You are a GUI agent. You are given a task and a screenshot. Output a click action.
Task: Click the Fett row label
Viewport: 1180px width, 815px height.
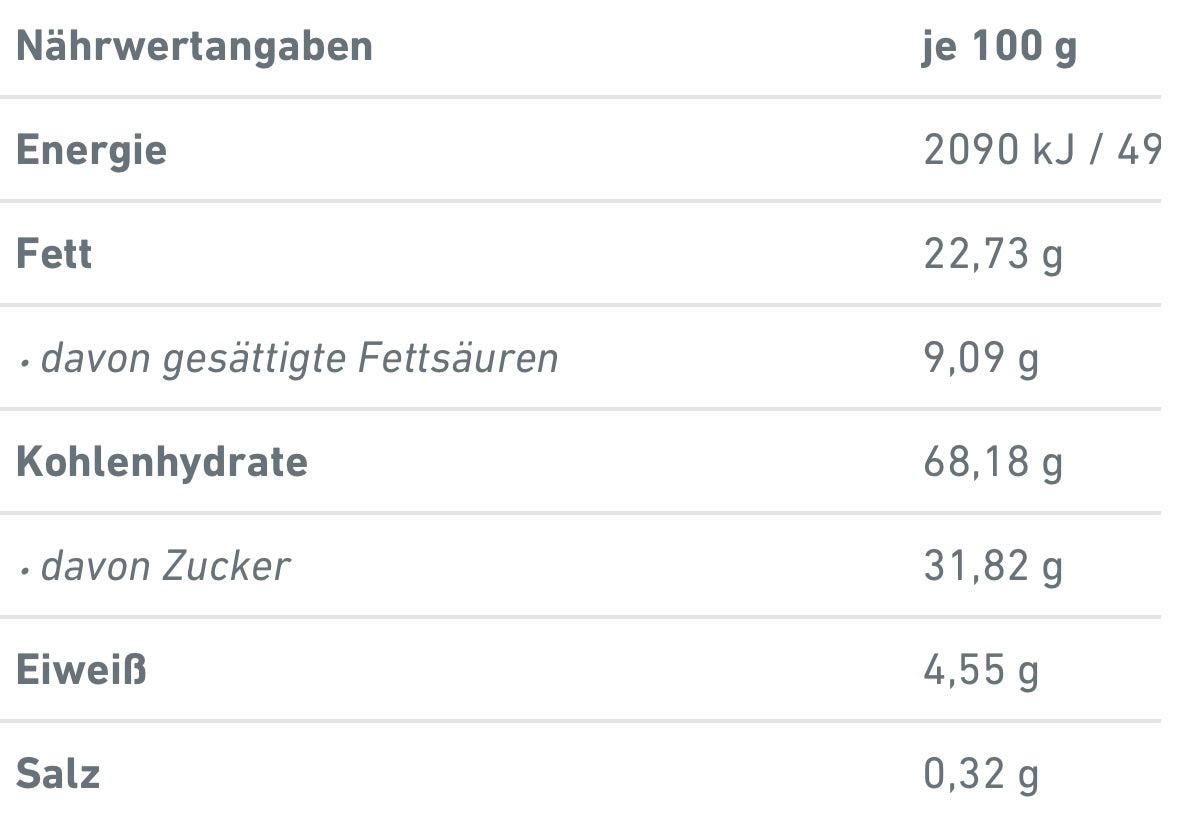pyautogui.click(x=54, y=254)
